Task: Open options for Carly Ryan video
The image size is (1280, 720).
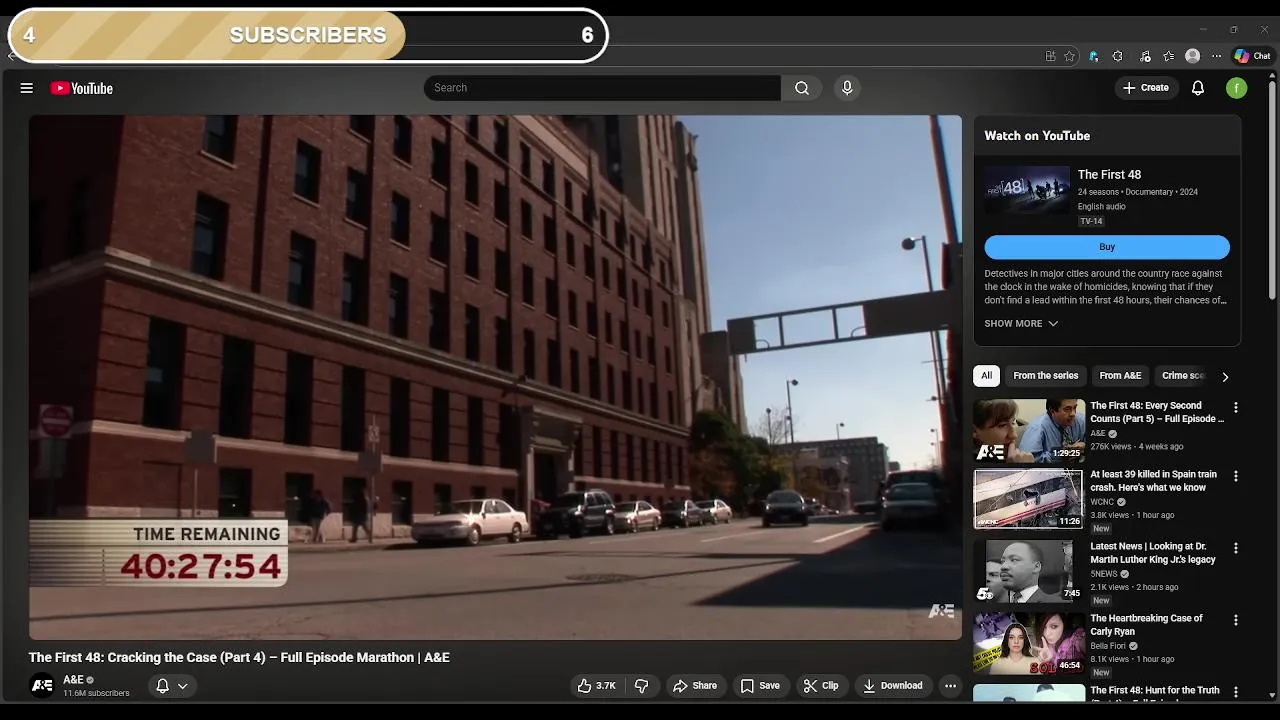Action: pyautogui.click(x=1236, y=621)
